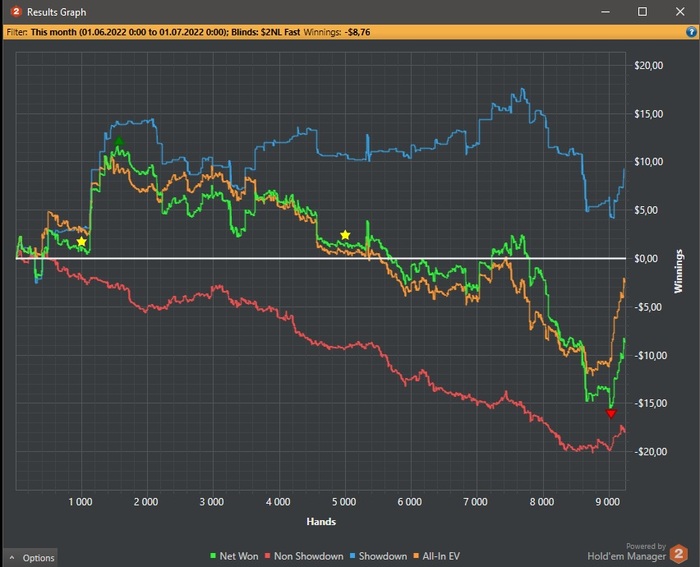This screenshot has height=567, width=700.
Task: Click the 8 000 hands axis label
Action: point(542,502)
